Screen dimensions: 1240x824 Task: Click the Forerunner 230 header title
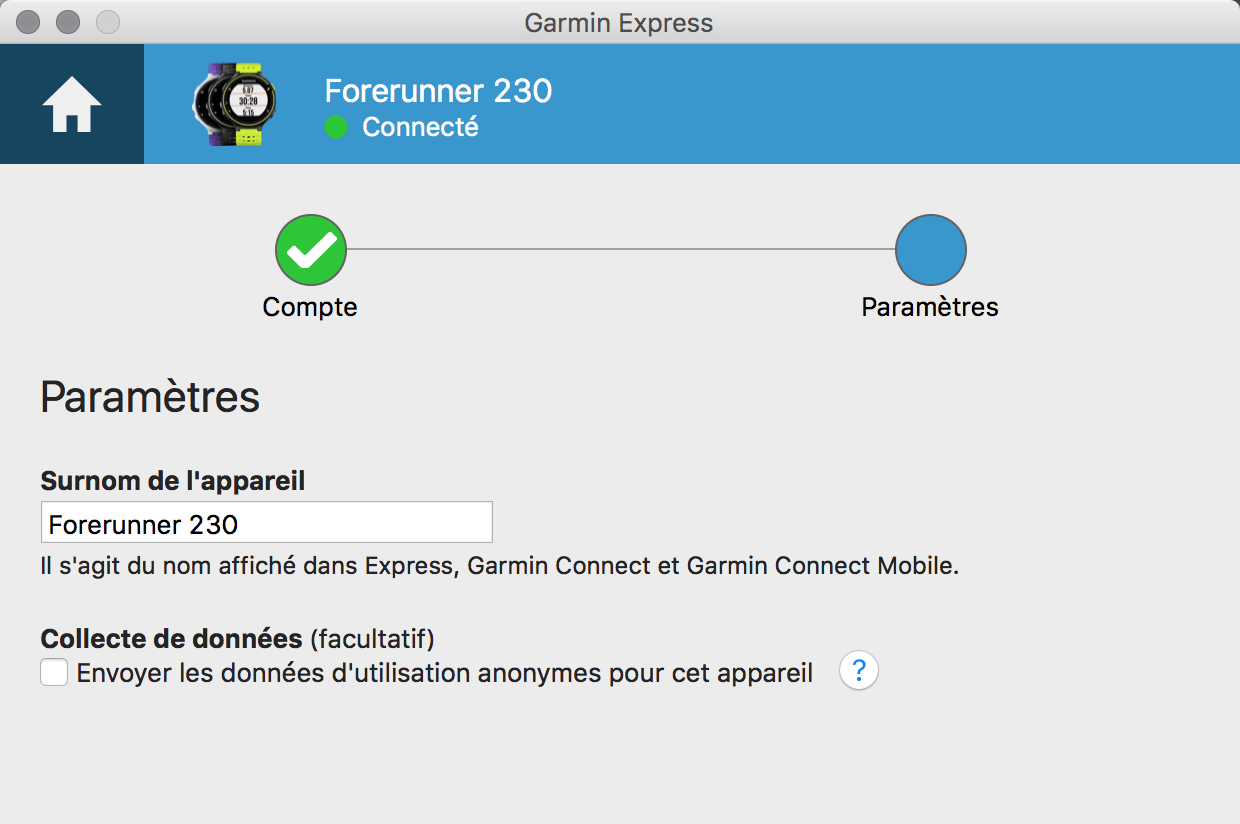point(438,92)
